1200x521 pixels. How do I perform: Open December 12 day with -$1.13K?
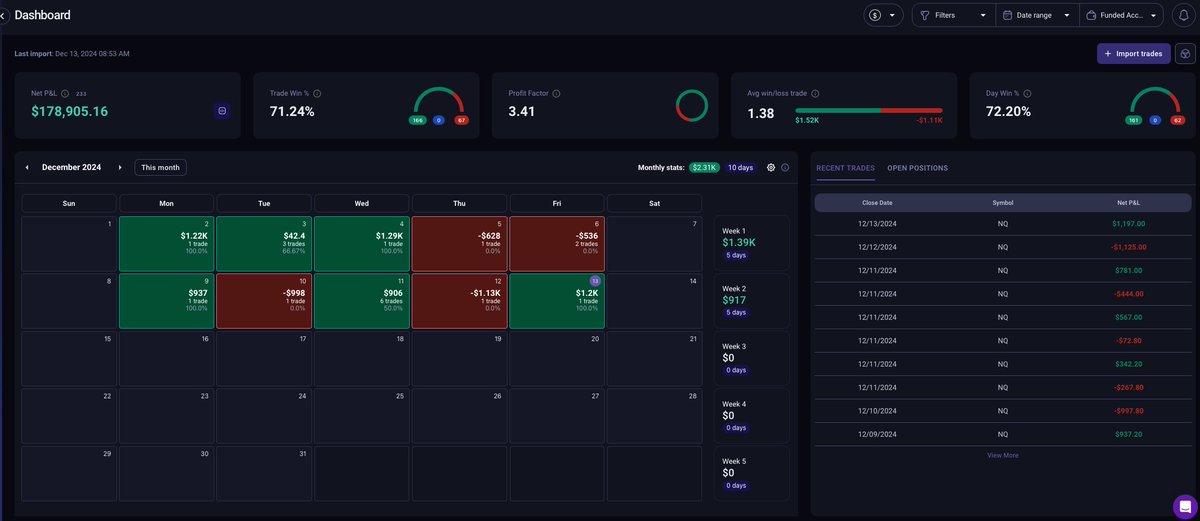click(459, 301)
